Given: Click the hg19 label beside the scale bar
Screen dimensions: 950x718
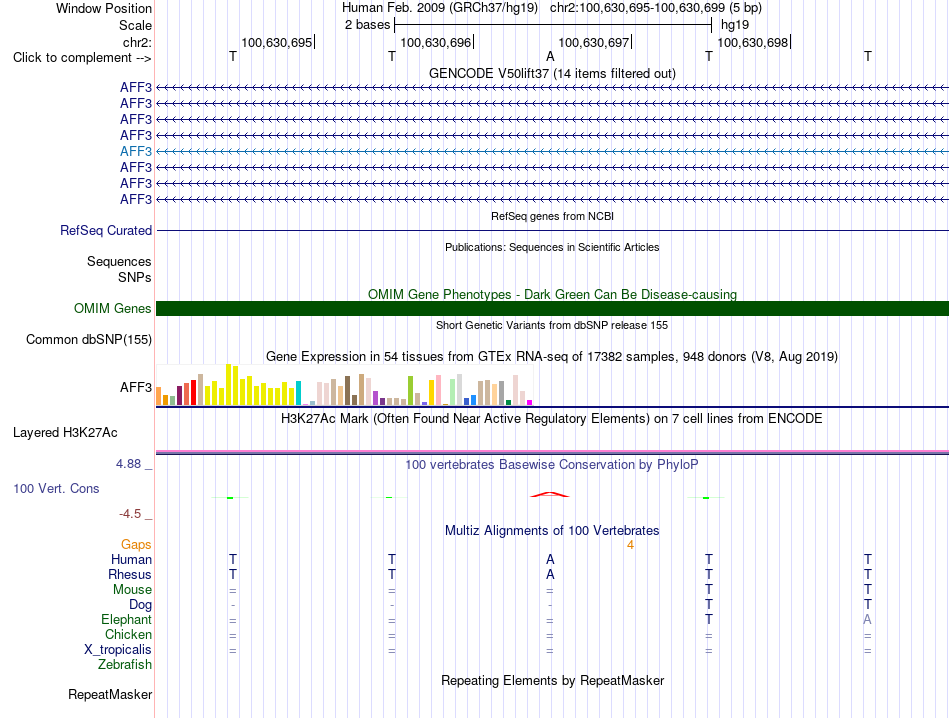Looking at the screenshot, I should point(734,25).
